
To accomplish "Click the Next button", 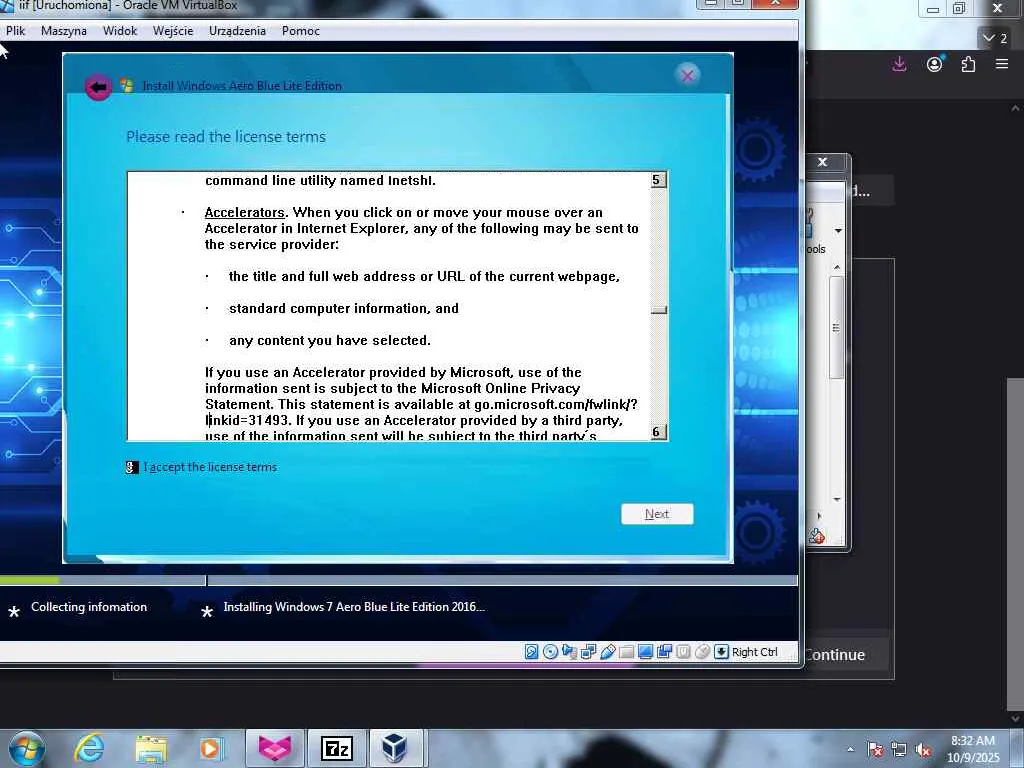I will click(x=657, y=514).
